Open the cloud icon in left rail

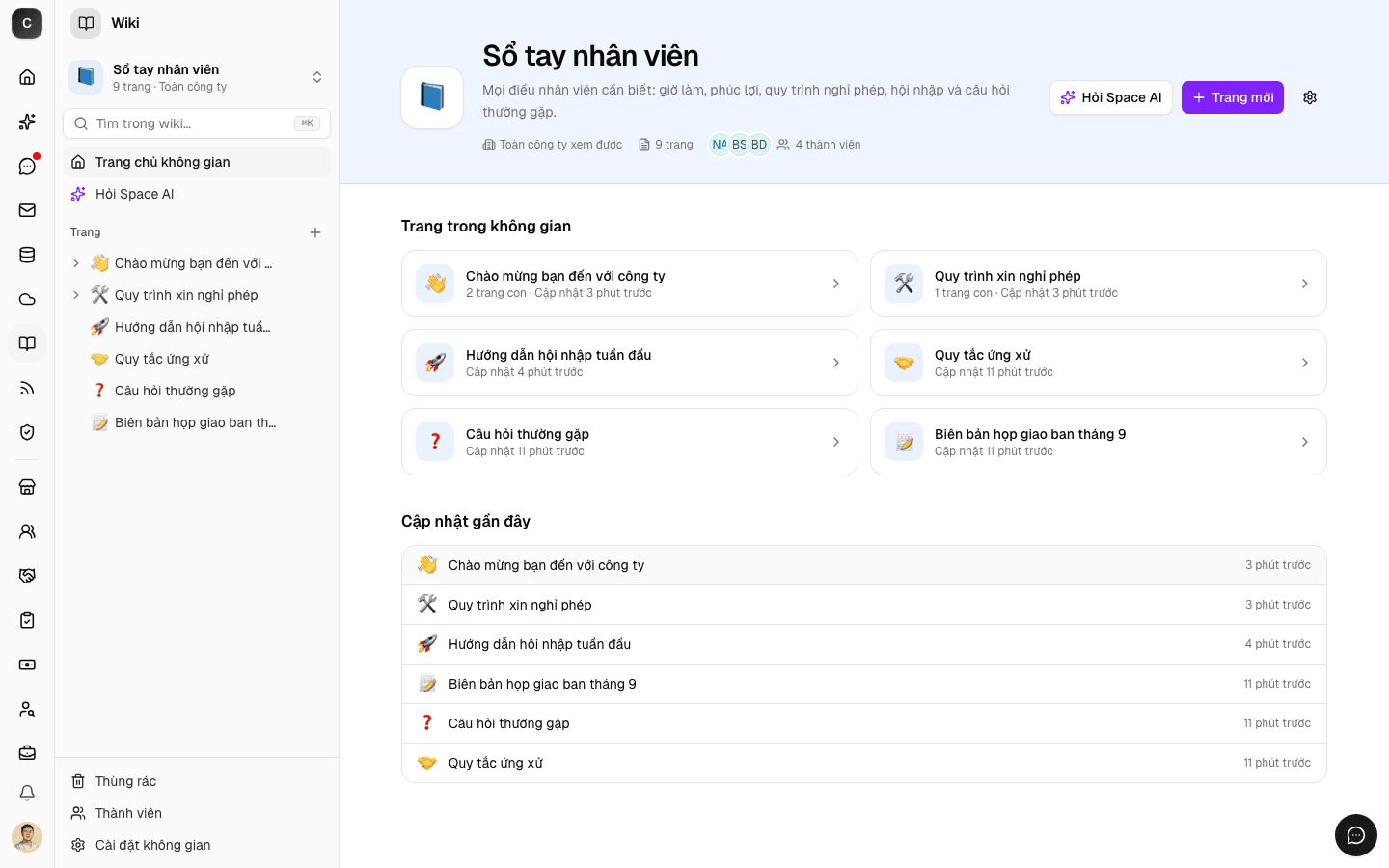pyautogui.click(x=27, y=299)
